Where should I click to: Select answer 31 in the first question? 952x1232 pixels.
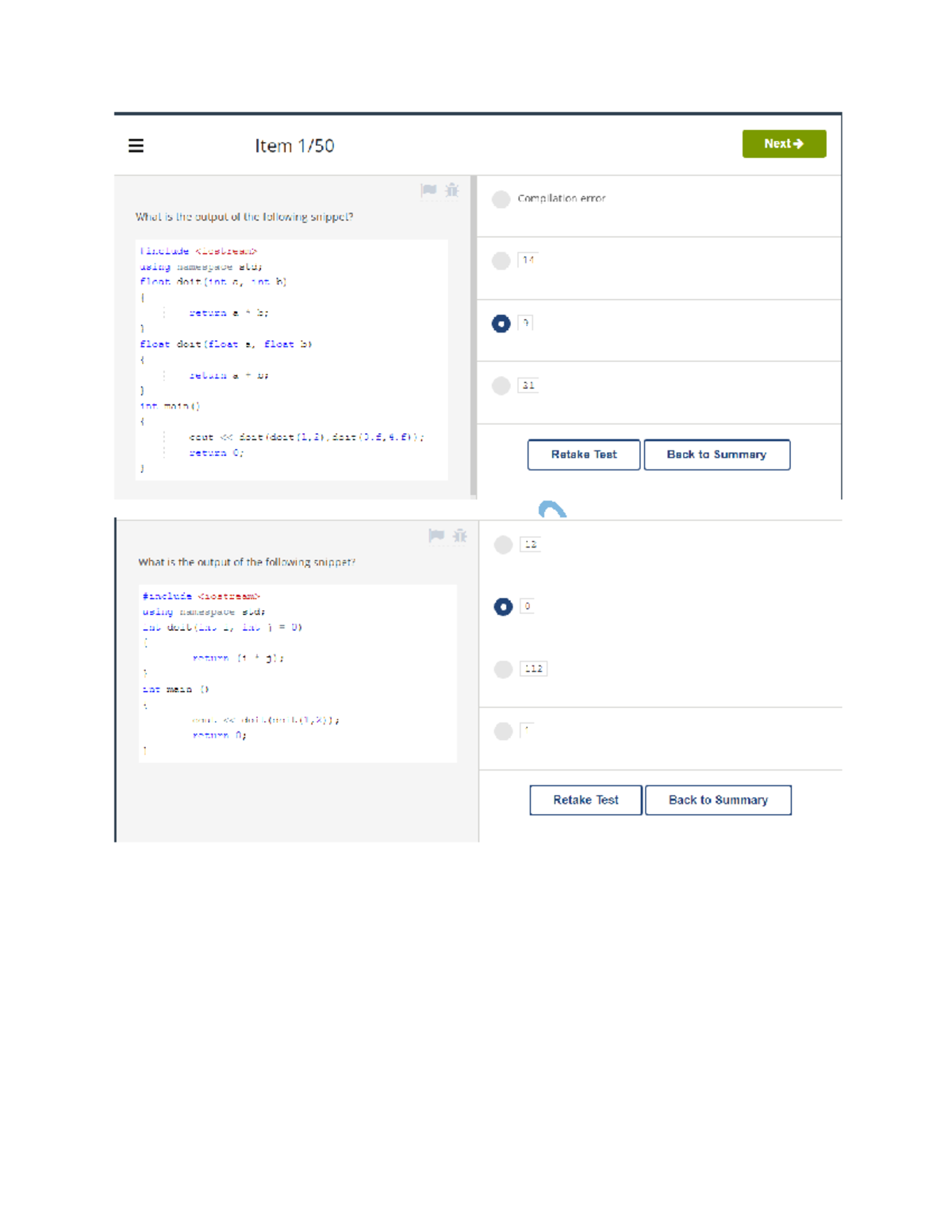click(x=501, y=386)
